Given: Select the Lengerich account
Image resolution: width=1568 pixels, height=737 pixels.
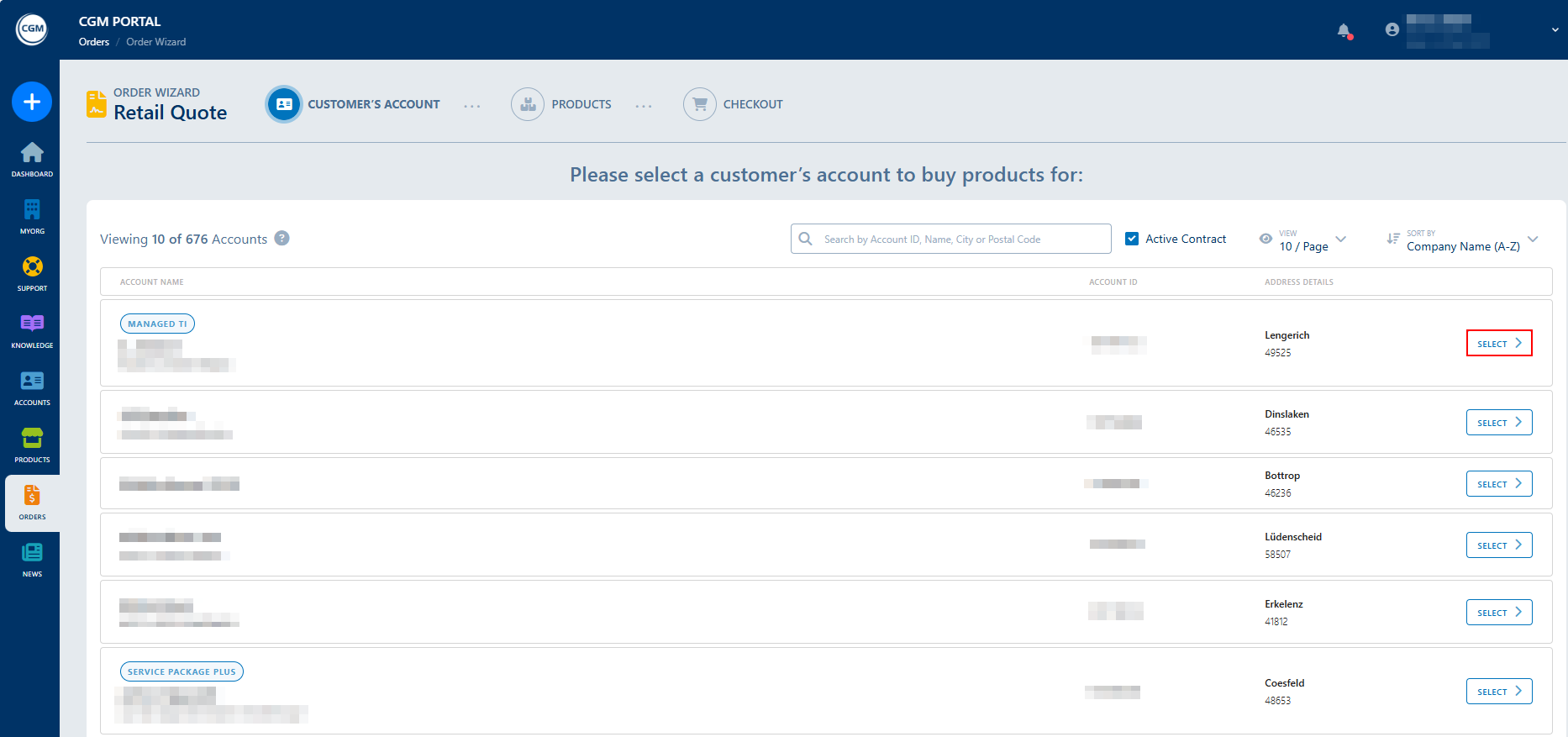Looking at the screenshot, I should (1499, 343).
